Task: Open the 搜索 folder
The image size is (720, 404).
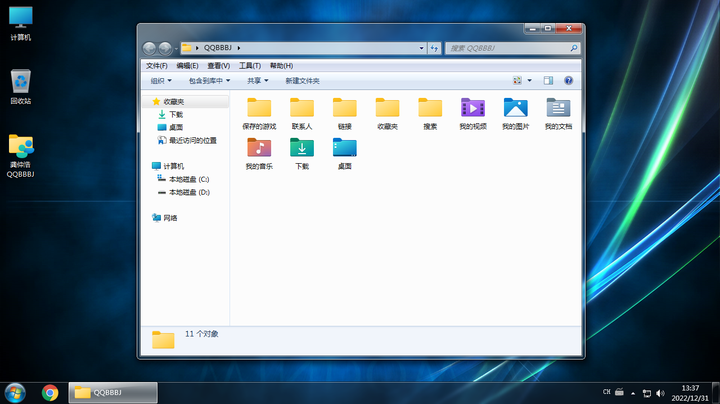Action: 430,114
